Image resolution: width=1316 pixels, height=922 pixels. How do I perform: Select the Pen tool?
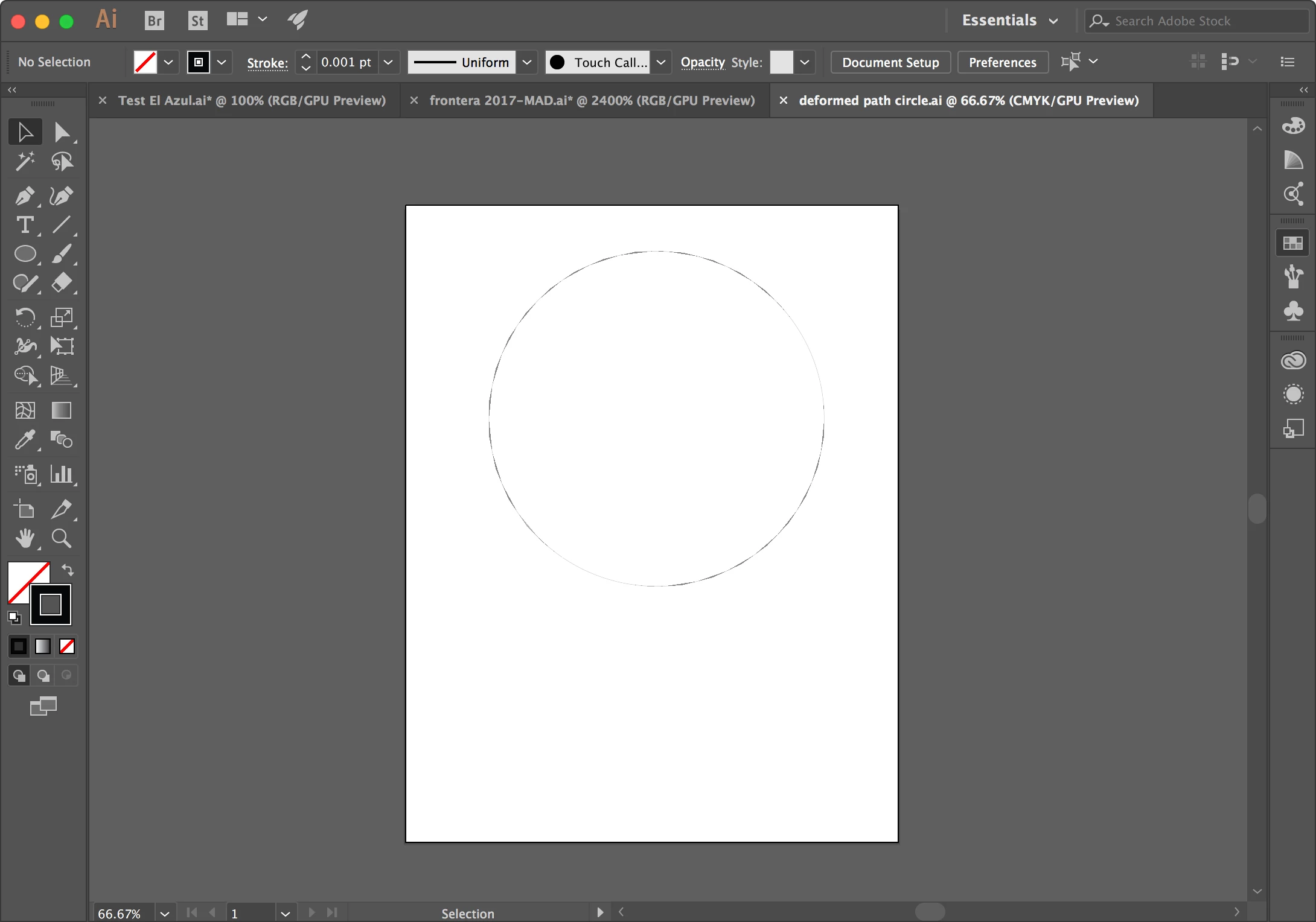(25, 196)
